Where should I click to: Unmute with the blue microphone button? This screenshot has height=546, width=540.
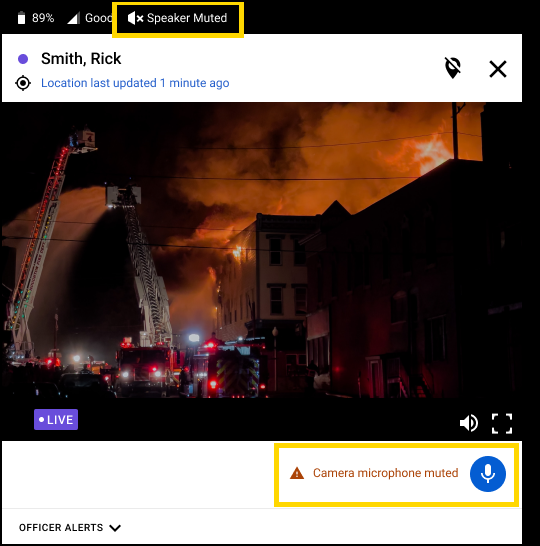click(x=488, y=474)
